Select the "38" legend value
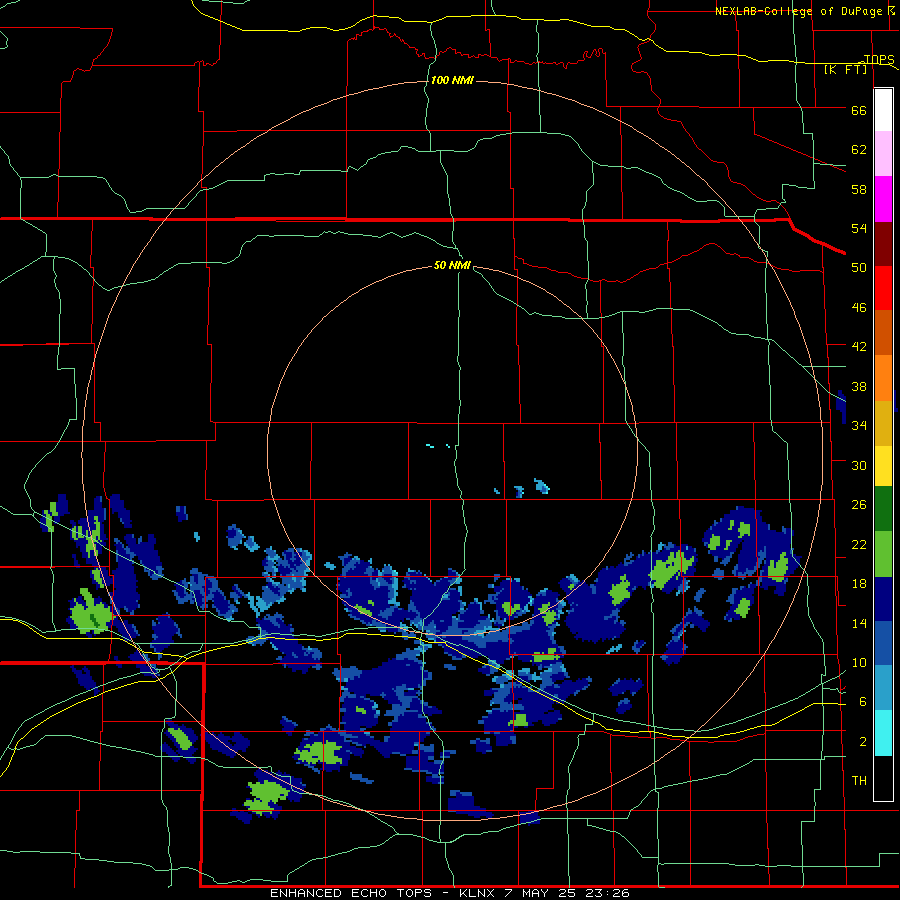 pyautogui.click(x=859, y=386)
